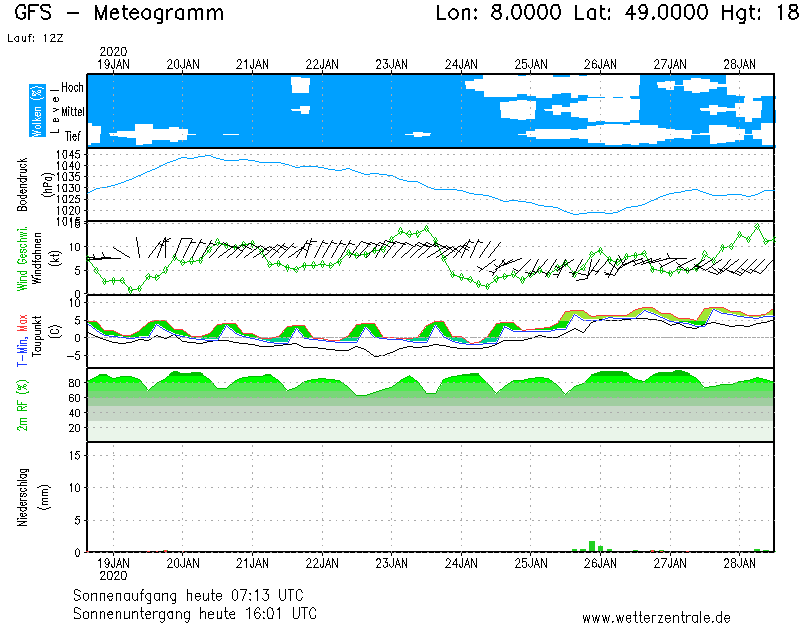This screenshot has width=800, height=625.
Task: Click the green Wind Geschwi. label
Action: (23, 256)
